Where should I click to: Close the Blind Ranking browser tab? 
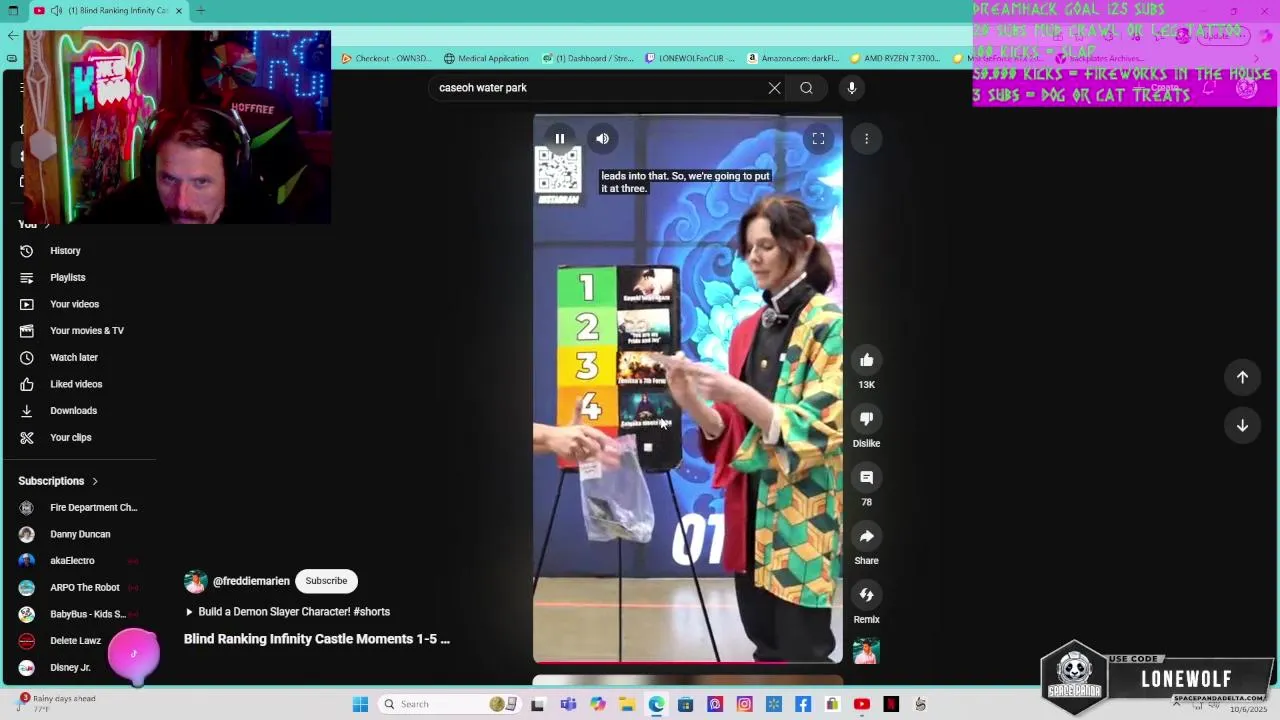(179, 11)
